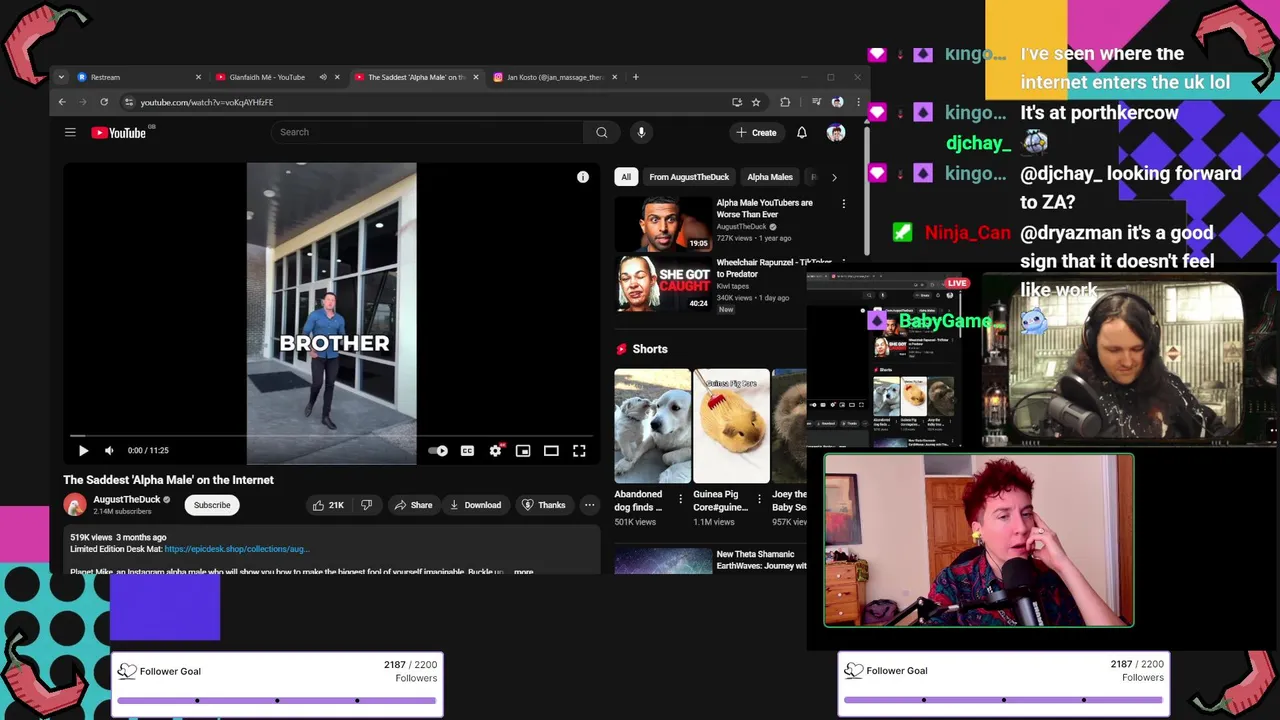Mute the audio on Glanfaidh Mé tab
Screen dimensions: 1280x720
coord(322,77)
